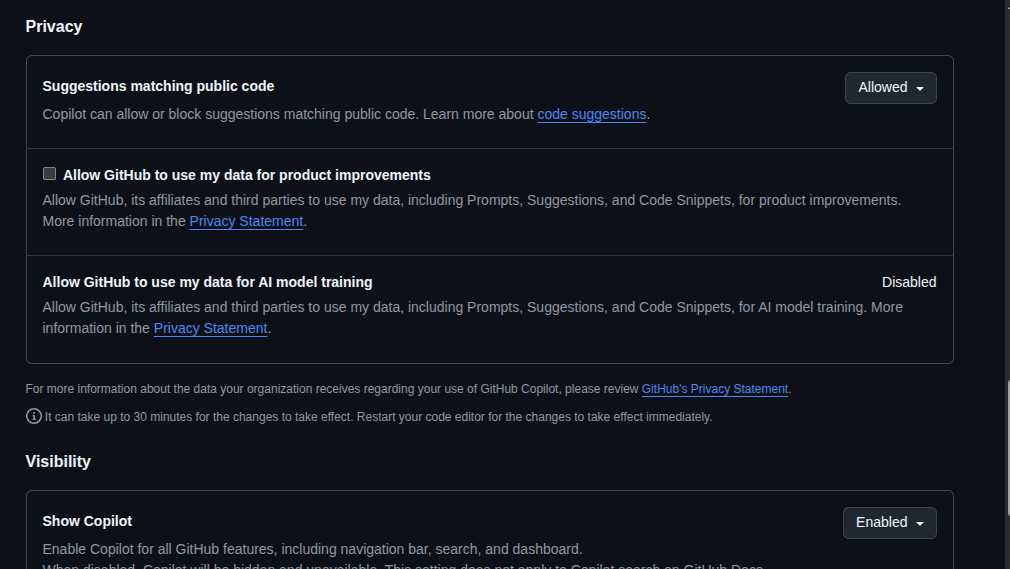Click the 'Enable Copilot for all GitHub features' description
Viewport: 1010px width, 569px height.
[x=311, y=549]
